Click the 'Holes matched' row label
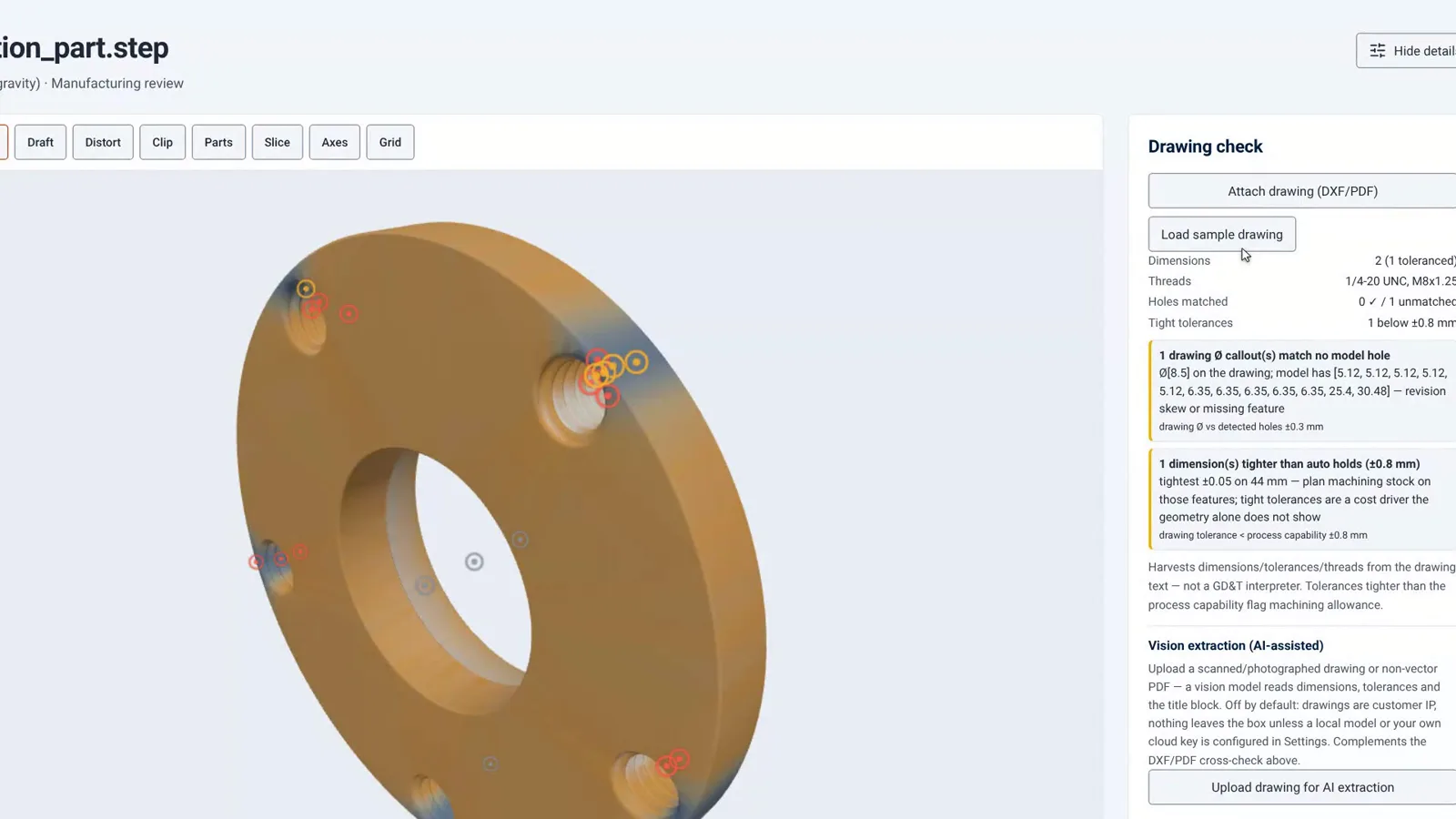 tap(1188, 301)
